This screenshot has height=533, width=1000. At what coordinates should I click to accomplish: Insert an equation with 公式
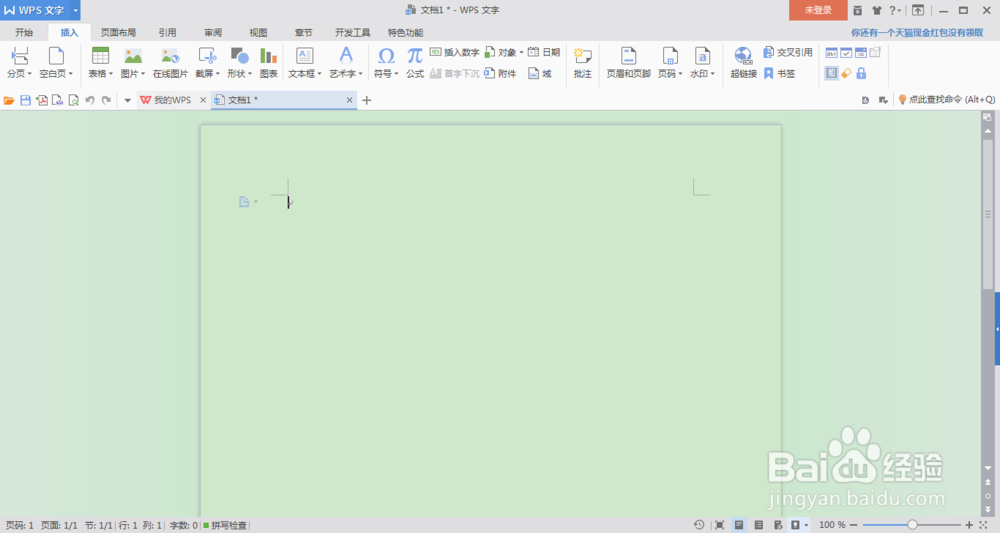tap(415, 62)
